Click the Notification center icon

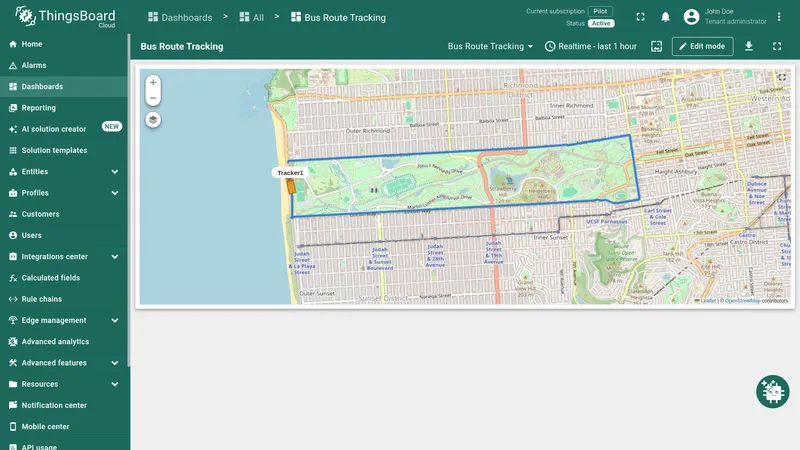point(13,406)
